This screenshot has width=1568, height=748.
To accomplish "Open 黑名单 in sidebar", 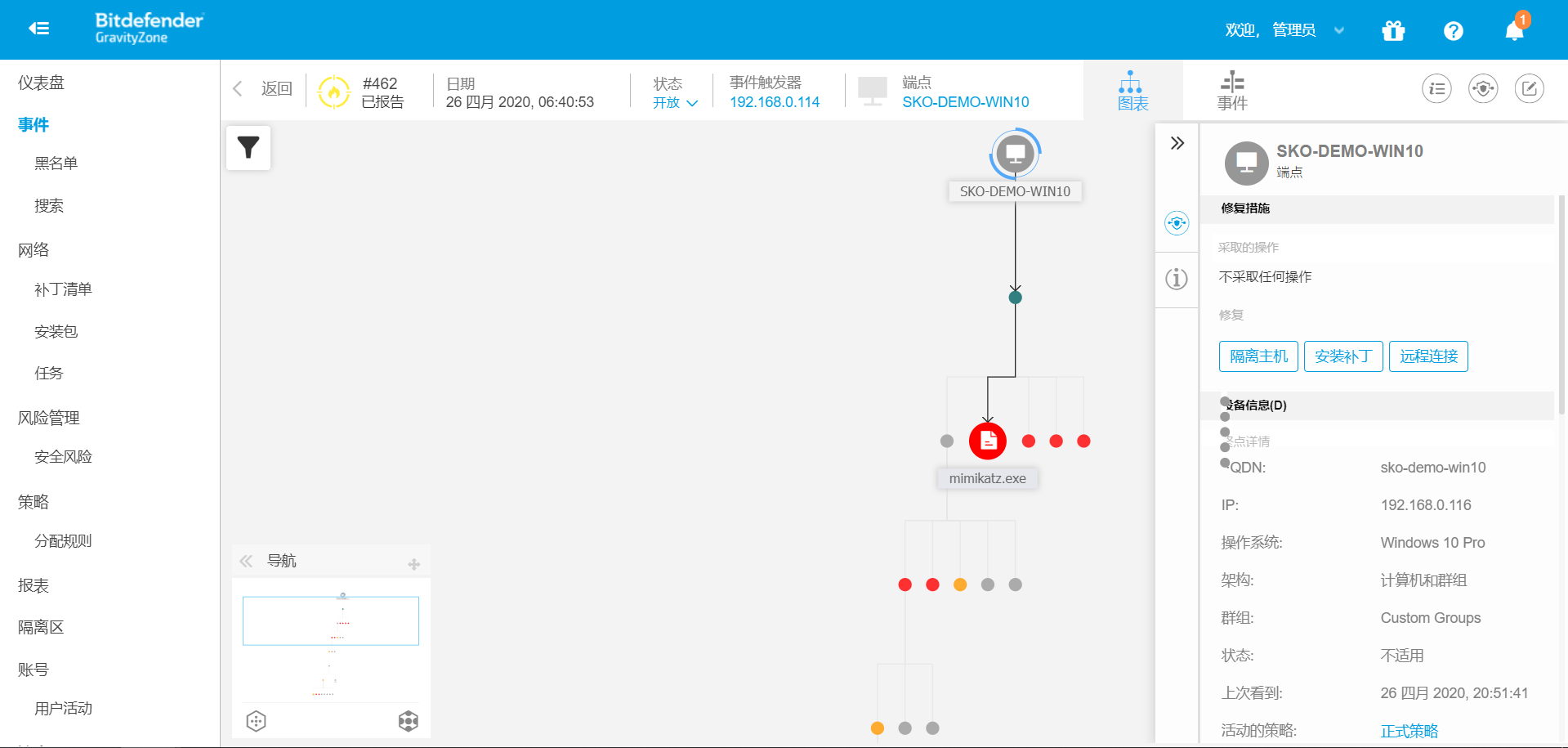I will (56, 163).
